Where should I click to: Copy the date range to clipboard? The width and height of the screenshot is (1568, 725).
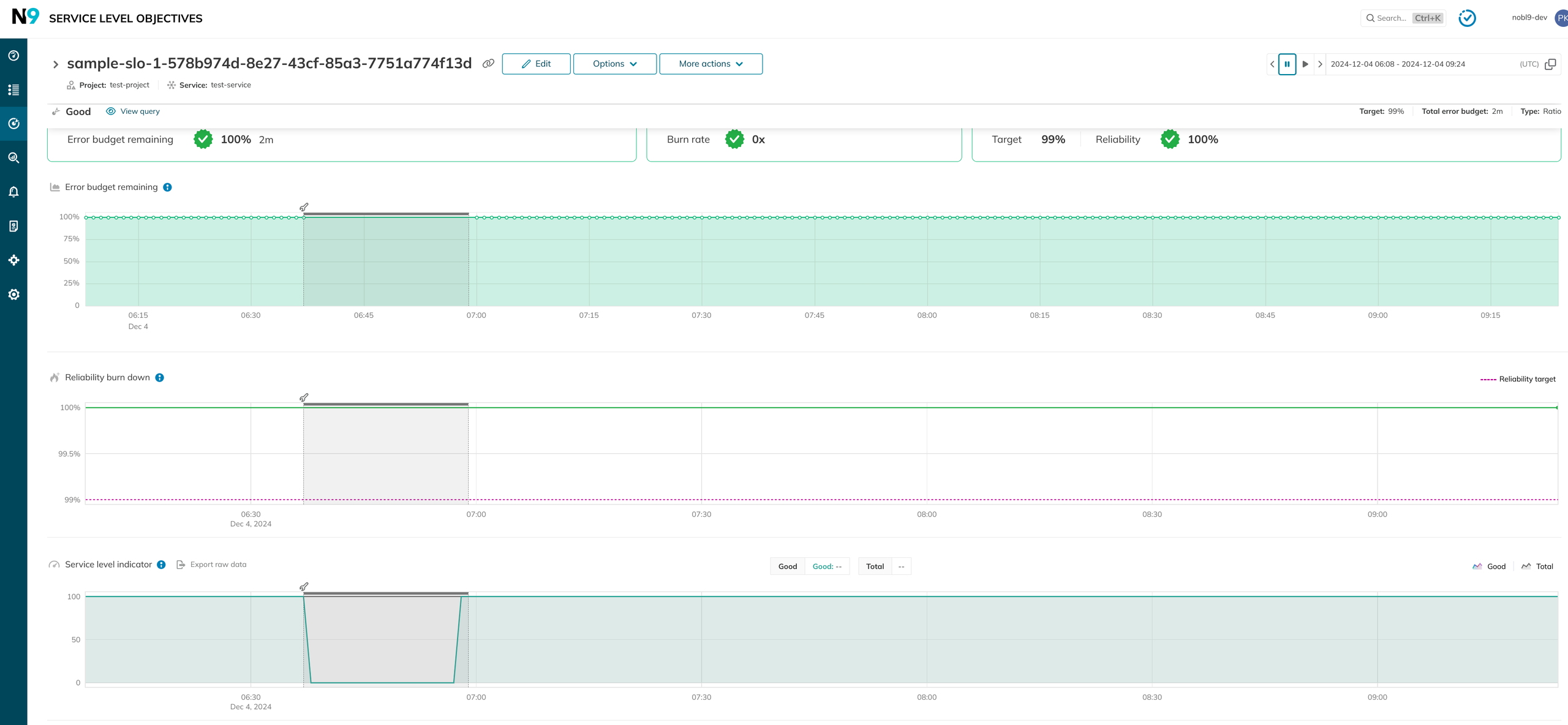pos(1550,64)
